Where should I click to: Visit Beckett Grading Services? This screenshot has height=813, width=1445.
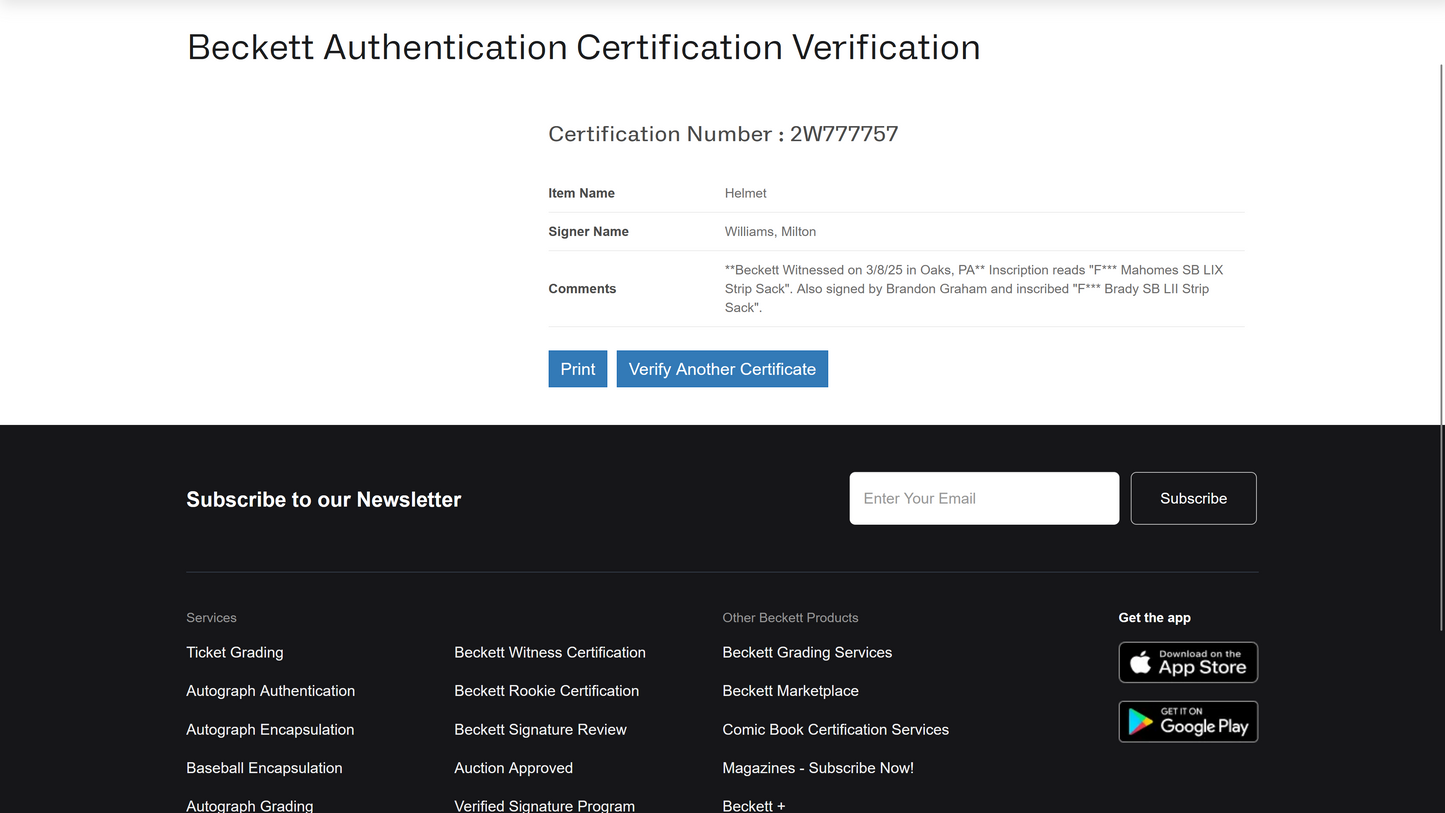point(807,652)
